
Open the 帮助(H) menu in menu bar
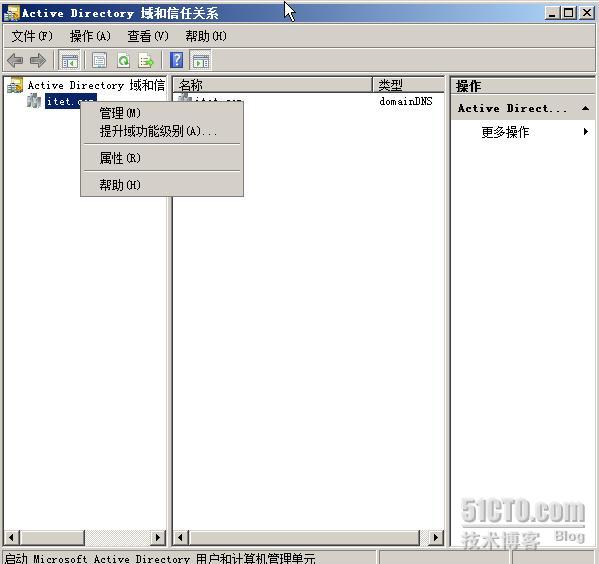206,36
